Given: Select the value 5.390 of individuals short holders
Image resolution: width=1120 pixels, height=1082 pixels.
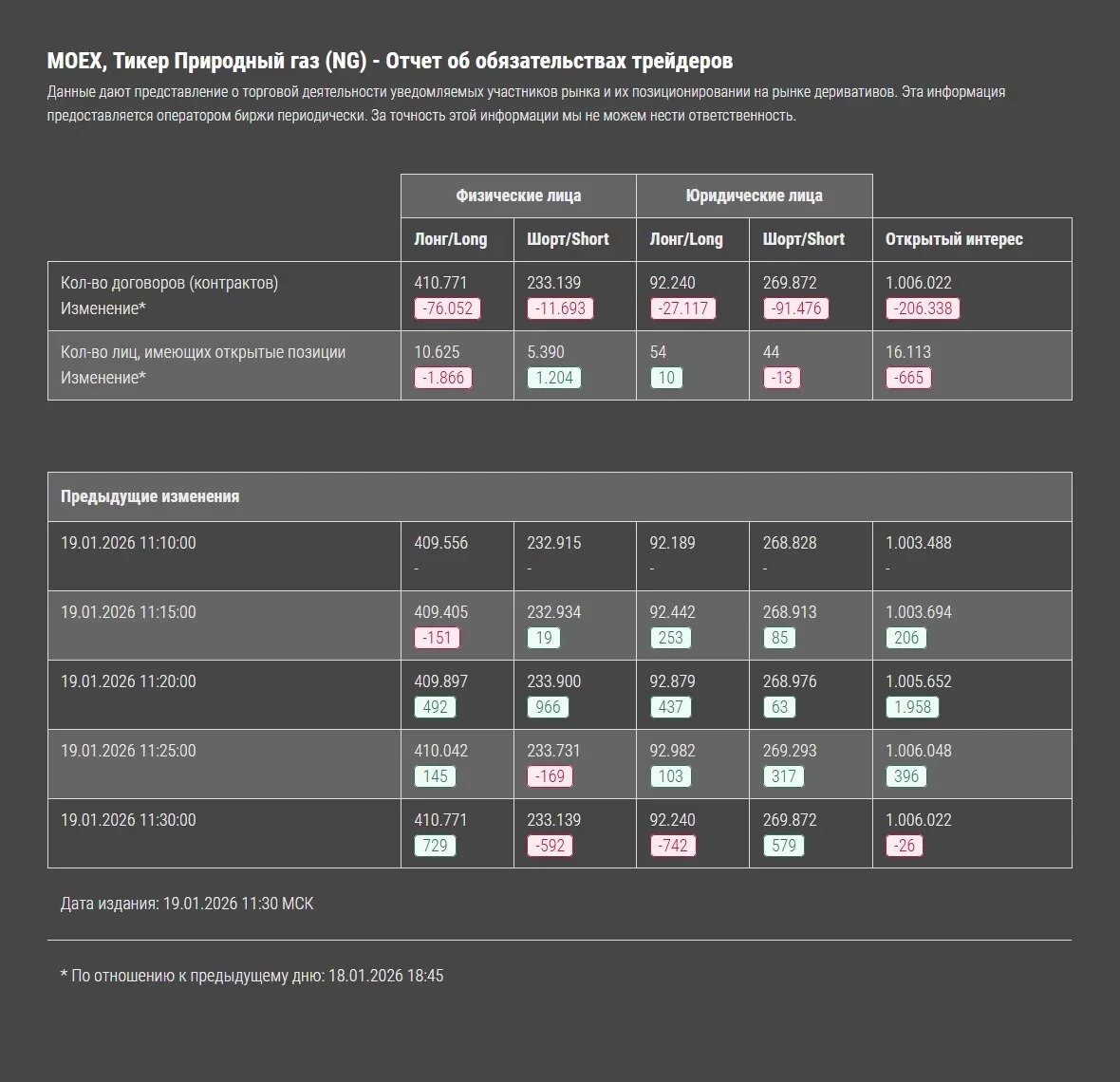Looking at the screenshot, I should click(546, 352).
